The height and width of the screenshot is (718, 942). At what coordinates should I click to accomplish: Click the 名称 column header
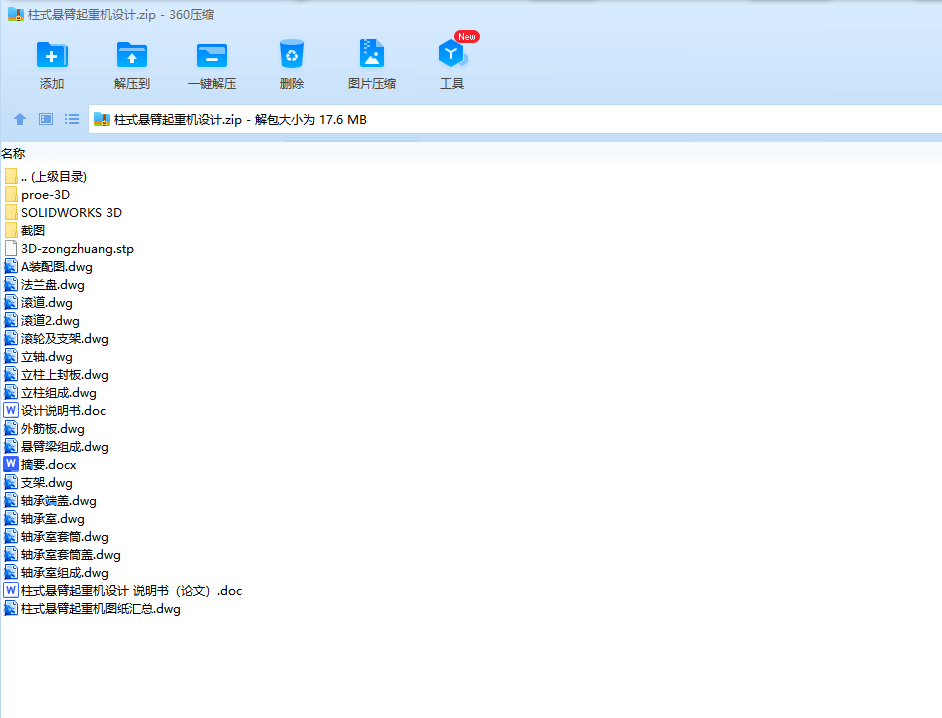[x=13, y=154]
